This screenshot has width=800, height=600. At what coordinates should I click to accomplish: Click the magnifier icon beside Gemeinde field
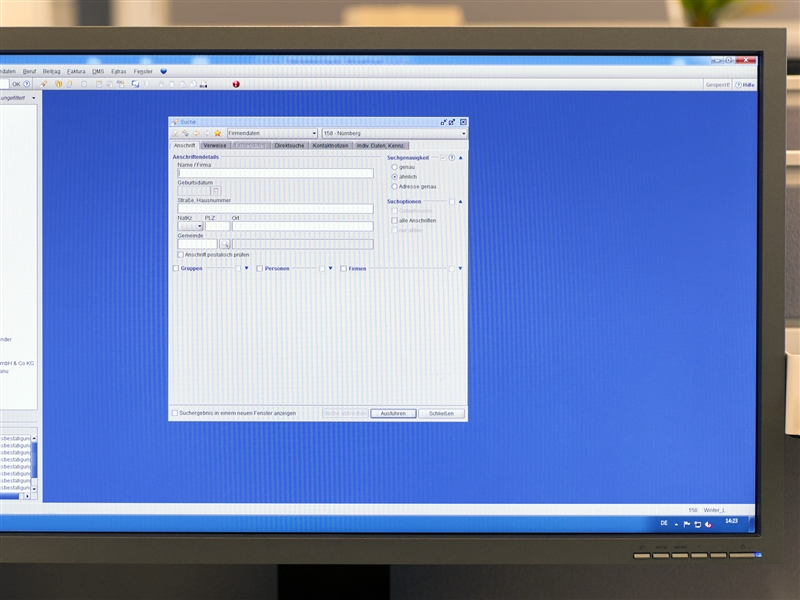tap(225, 244)
